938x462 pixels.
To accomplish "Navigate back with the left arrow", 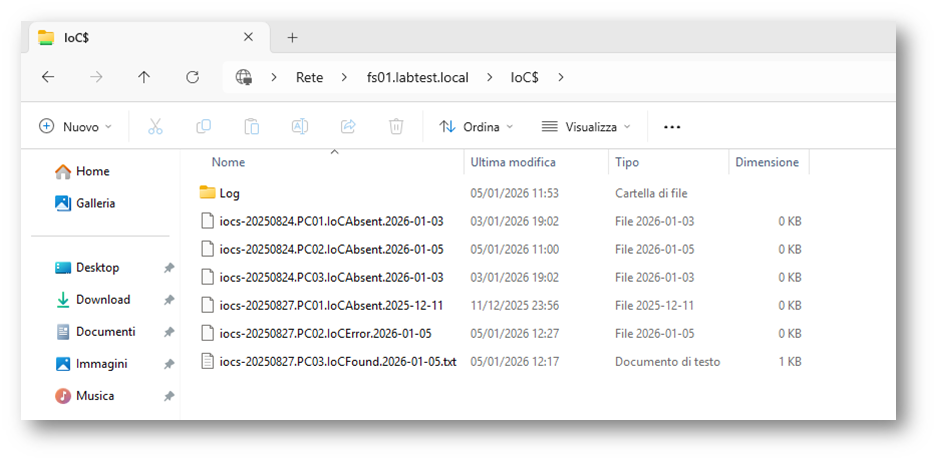I will click(x=48, y=77).
